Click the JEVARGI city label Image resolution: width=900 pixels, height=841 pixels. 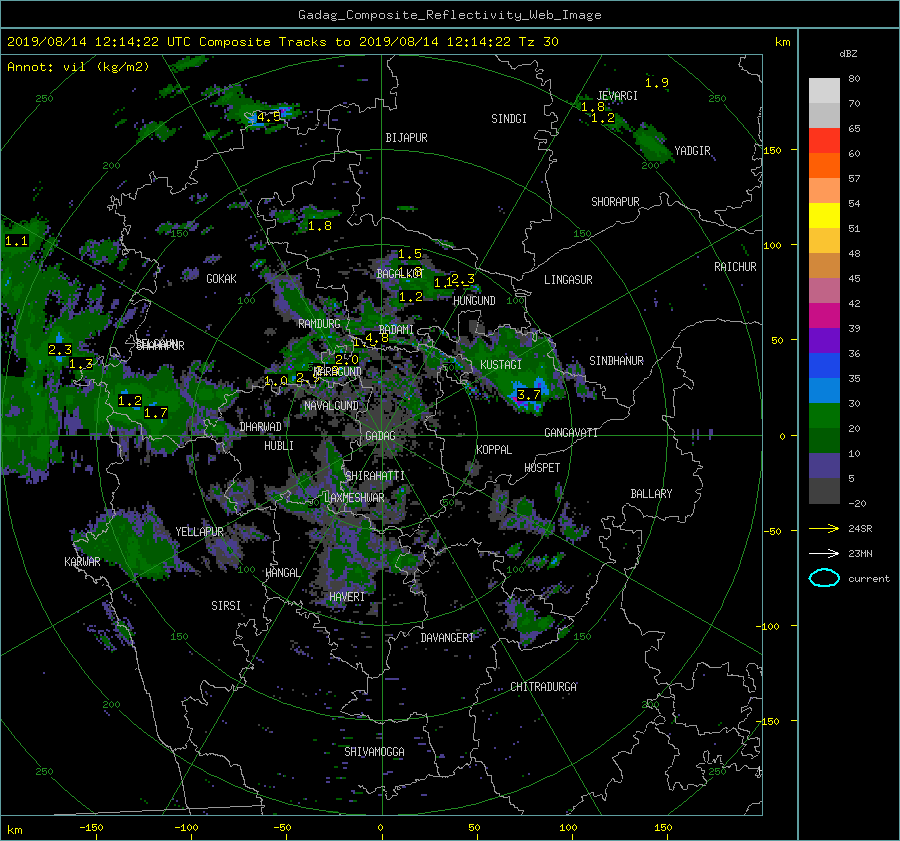pos(617,96)
